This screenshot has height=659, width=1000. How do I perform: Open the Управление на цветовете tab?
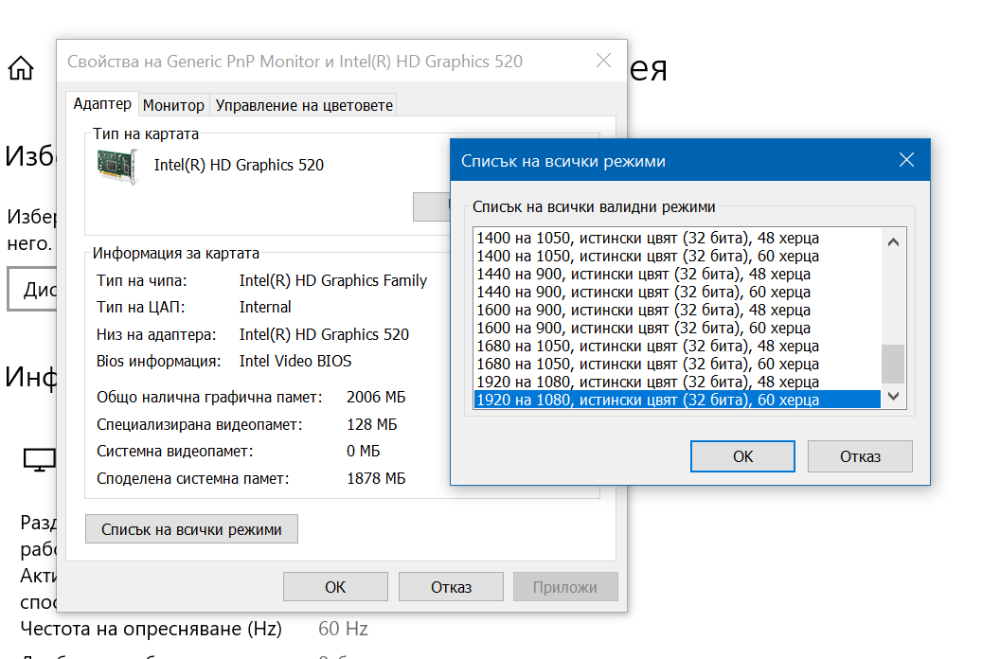click(x=304, y=105)
